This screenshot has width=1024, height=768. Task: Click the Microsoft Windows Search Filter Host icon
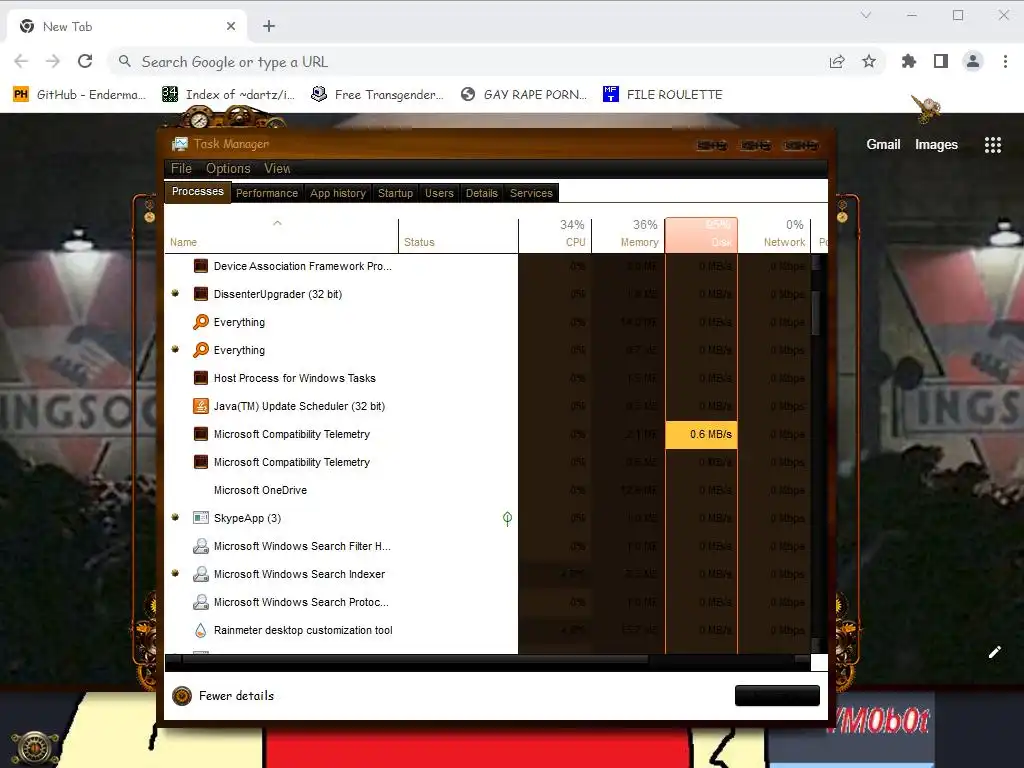(200, 546)
